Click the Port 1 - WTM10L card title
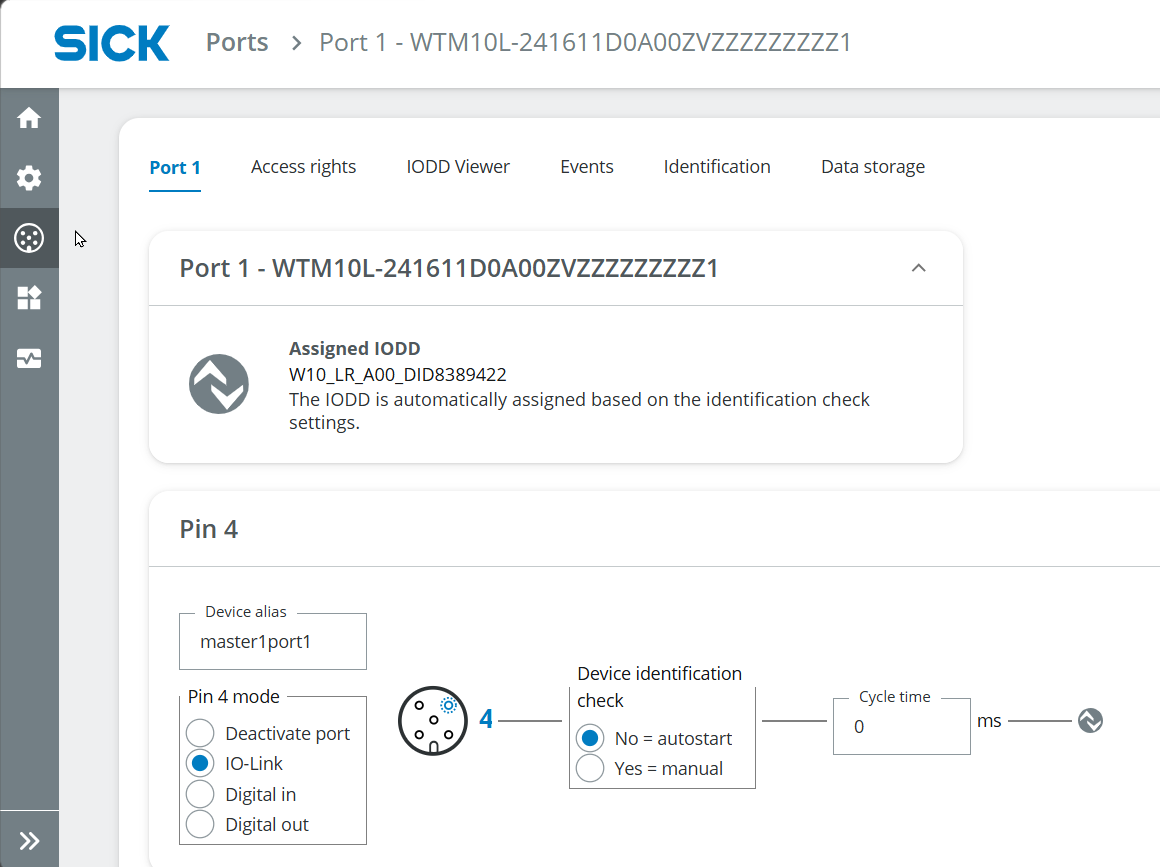Viewport: 1160px width, 867px height. (449, 268)
